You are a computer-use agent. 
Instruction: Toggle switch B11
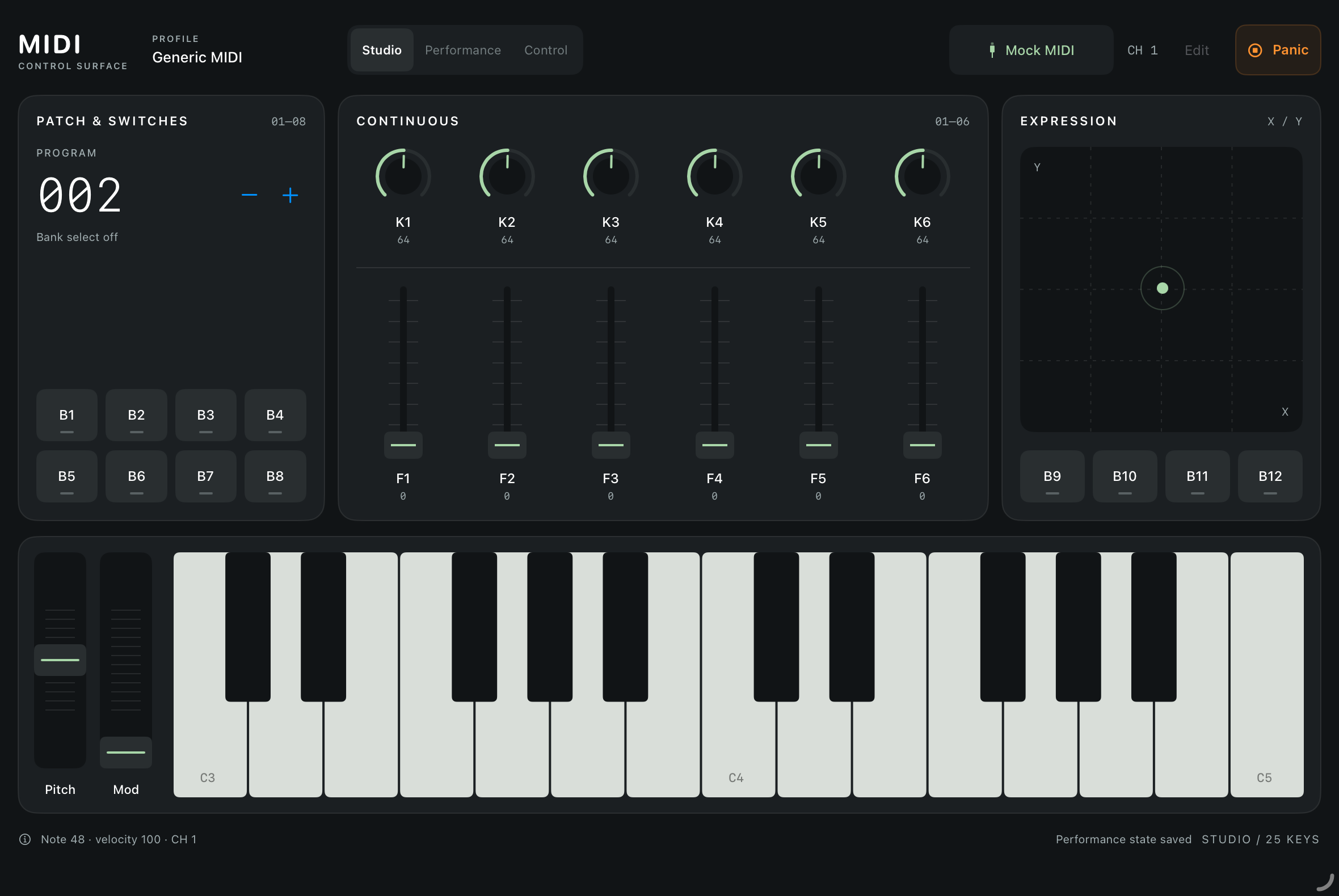1197,476
